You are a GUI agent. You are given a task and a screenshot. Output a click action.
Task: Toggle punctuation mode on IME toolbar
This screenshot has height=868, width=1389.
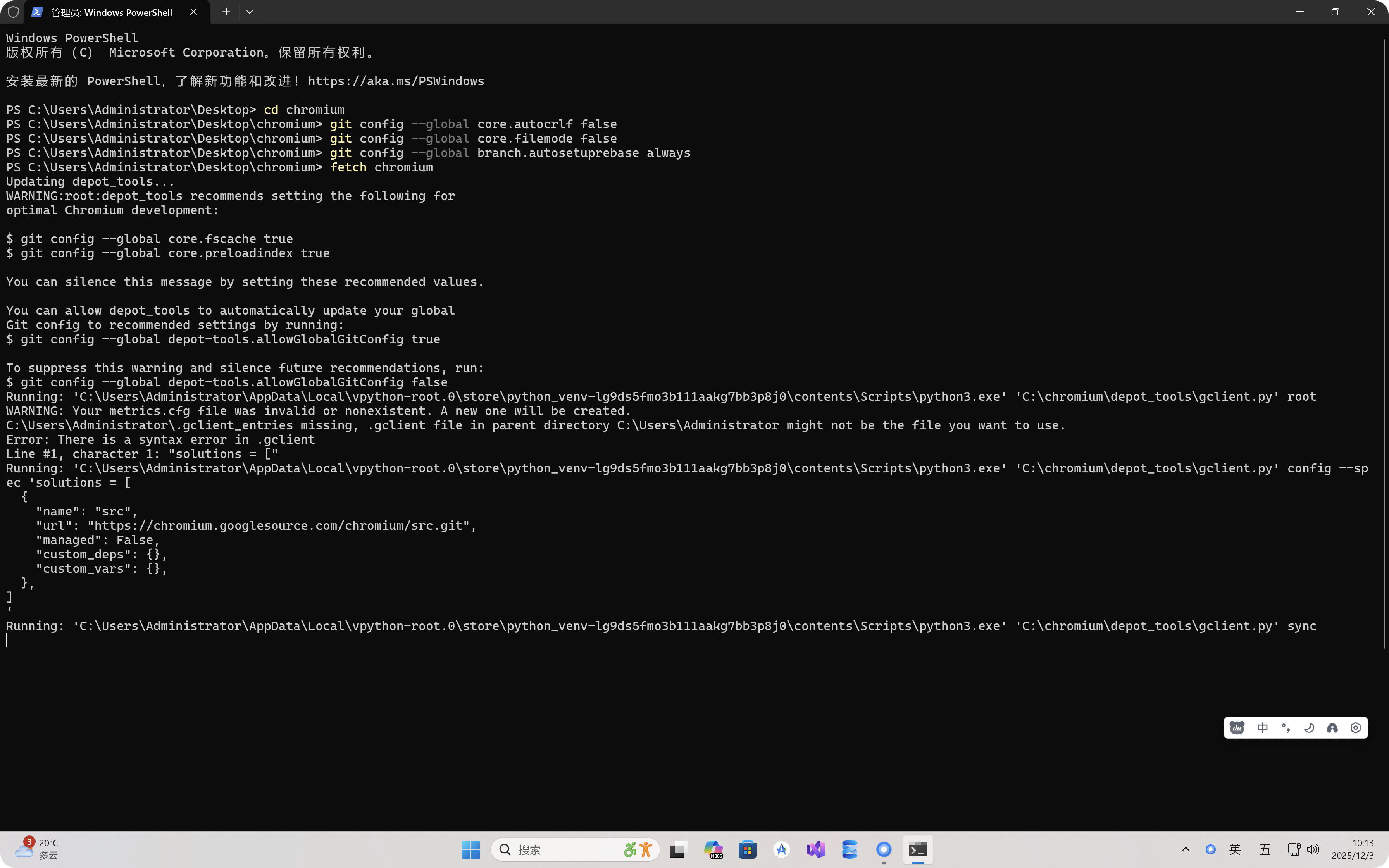click(x=1286, y=728)
